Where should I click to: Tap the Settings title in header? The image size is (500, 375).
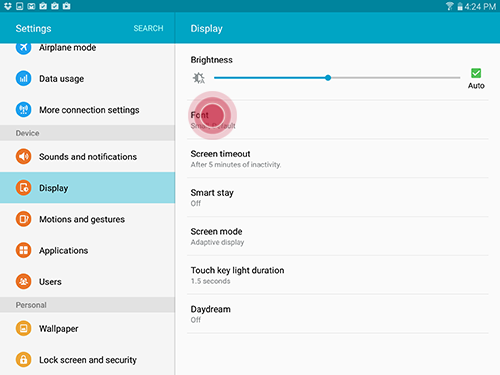[x=33, y=28]
